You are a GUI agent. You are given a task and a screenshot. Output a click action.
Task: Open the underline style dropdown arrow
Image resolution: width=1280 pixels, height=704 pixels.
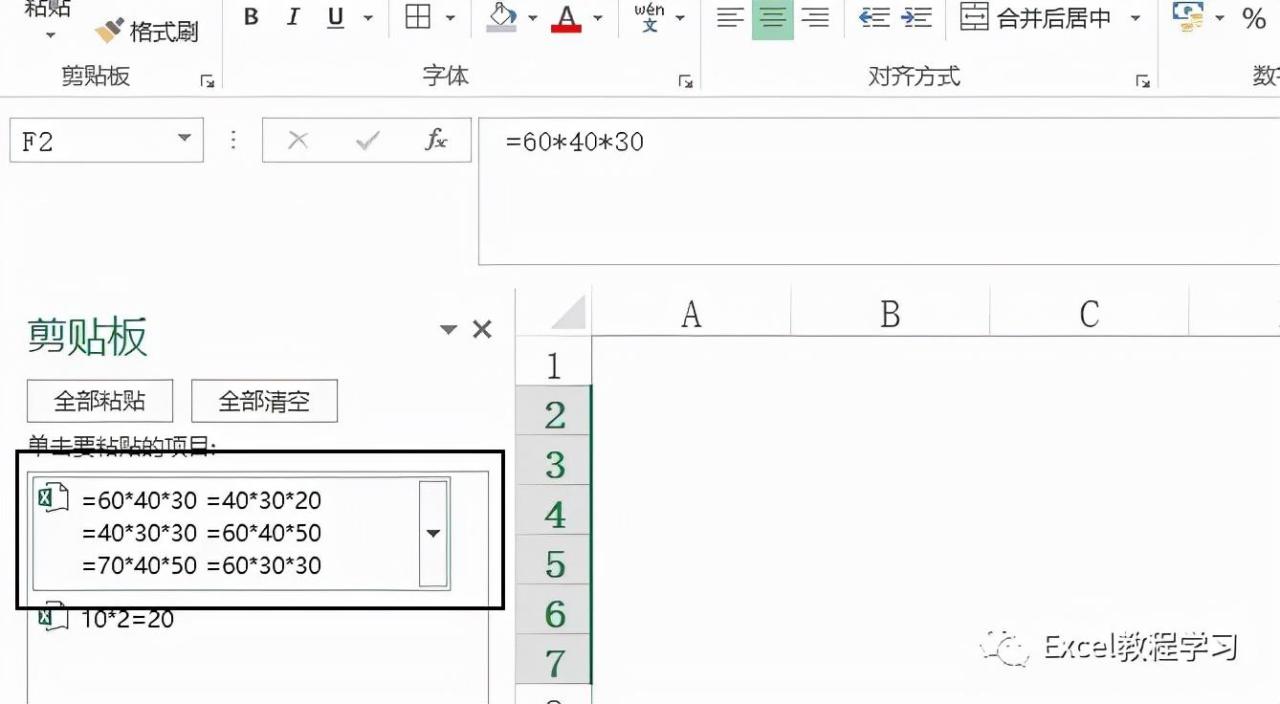click(x=367, y=17)
